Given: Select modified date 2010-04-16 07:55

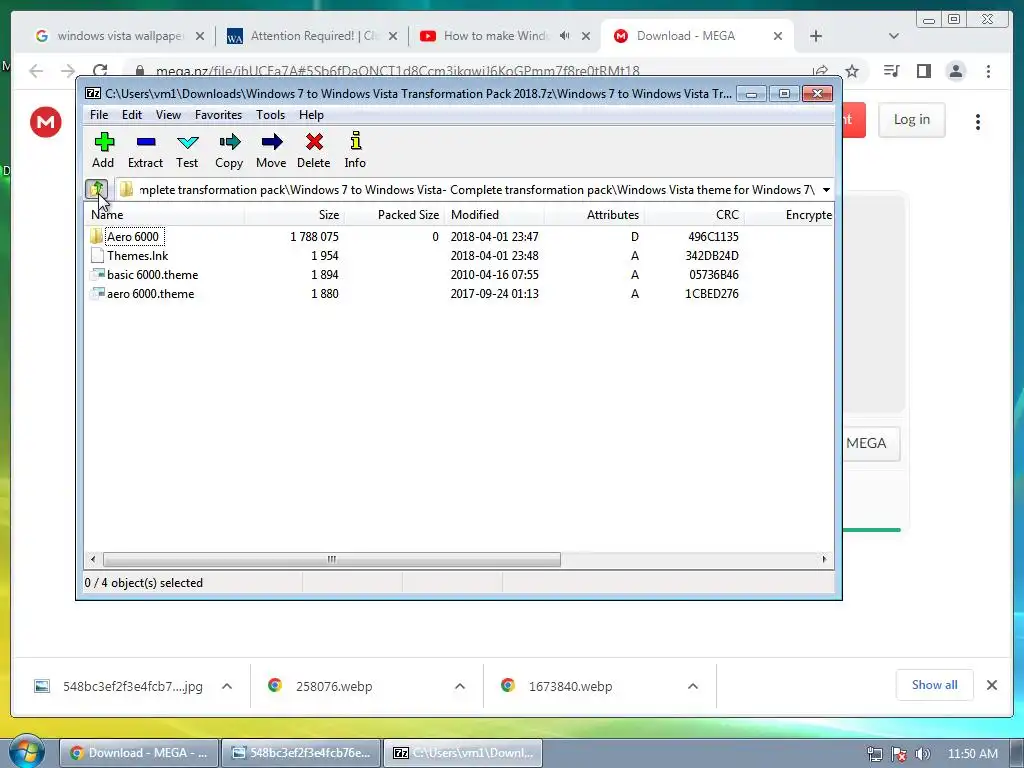Looking at the screenshot, I should (494, 275).
